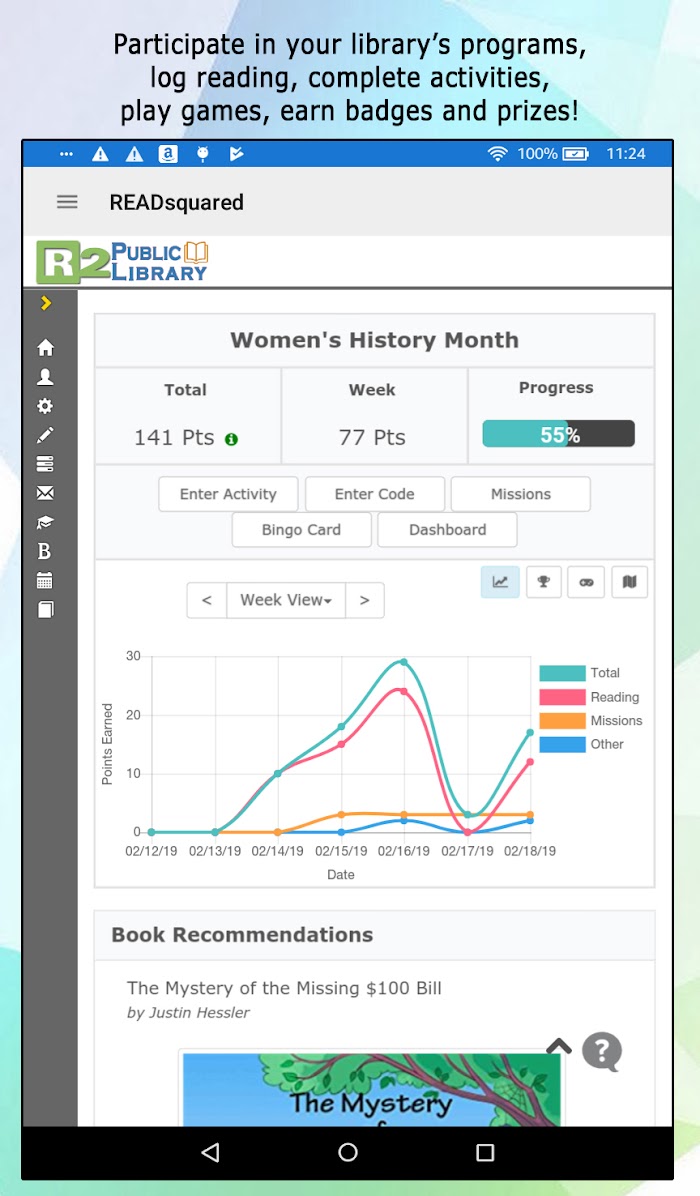Image resolution: width=700 pixels, height=1196 pixels.
Task: Open the hamburger menu next to READsquared
Action: coord(67,202)
